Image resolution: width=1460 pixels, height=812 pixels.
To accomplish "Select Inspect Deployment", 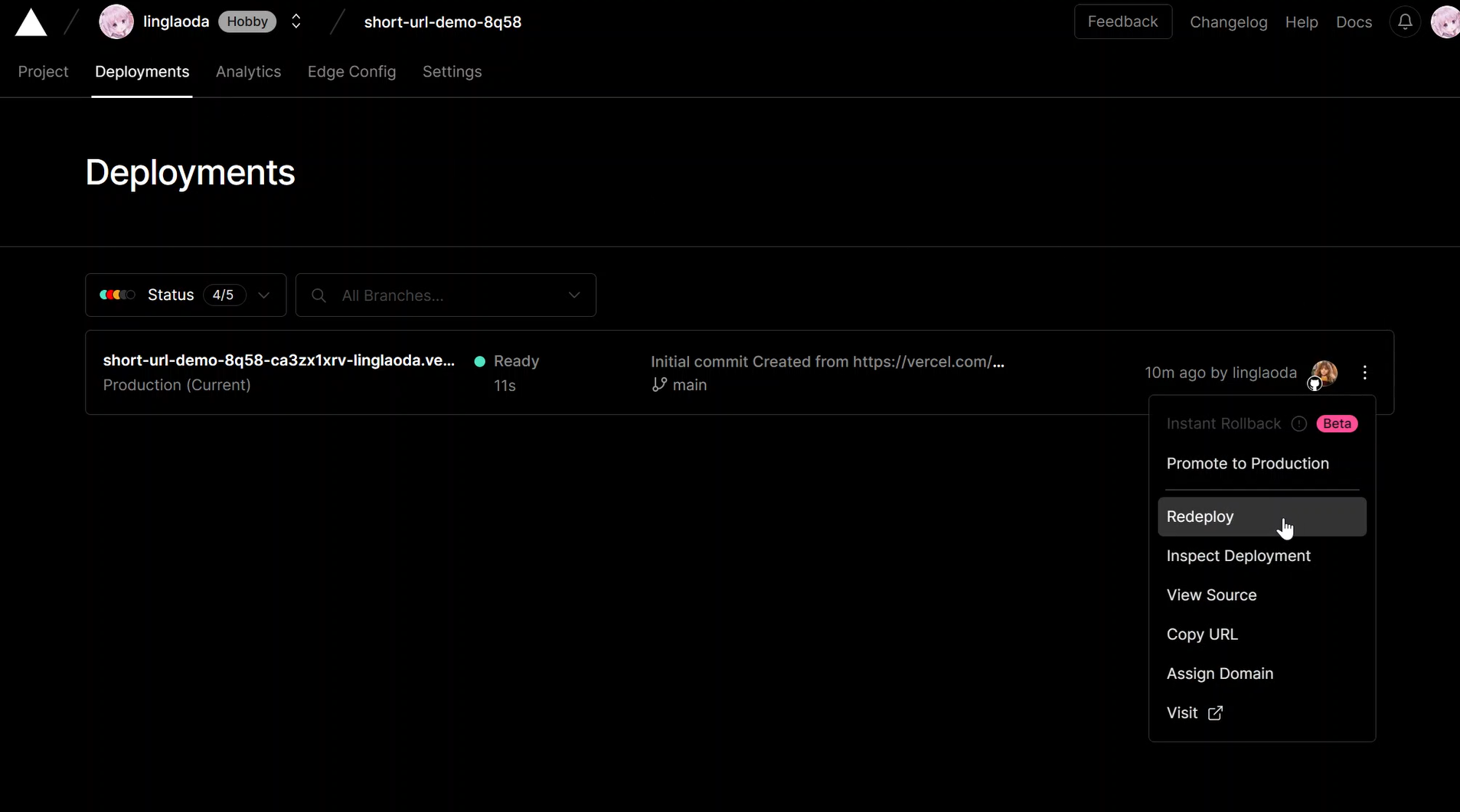I will (x=1262, y=556).
